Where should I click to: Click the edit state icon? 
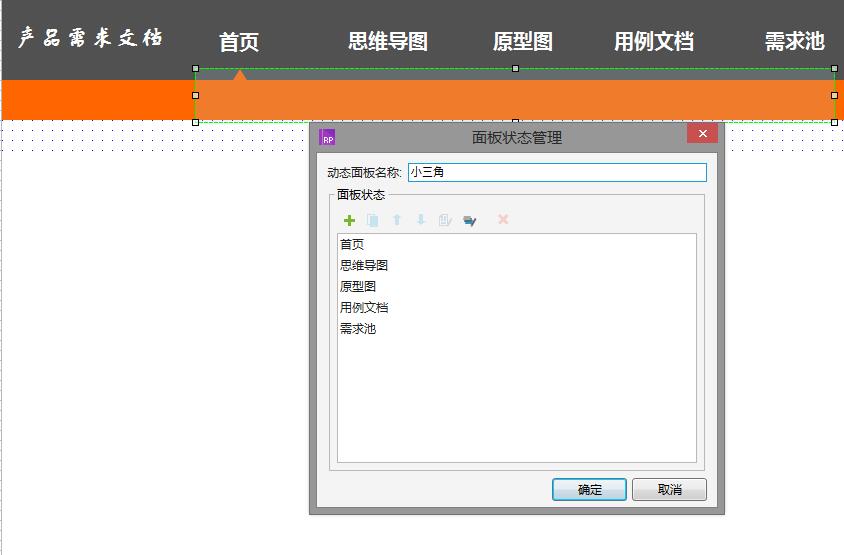[x=445, y=220]
